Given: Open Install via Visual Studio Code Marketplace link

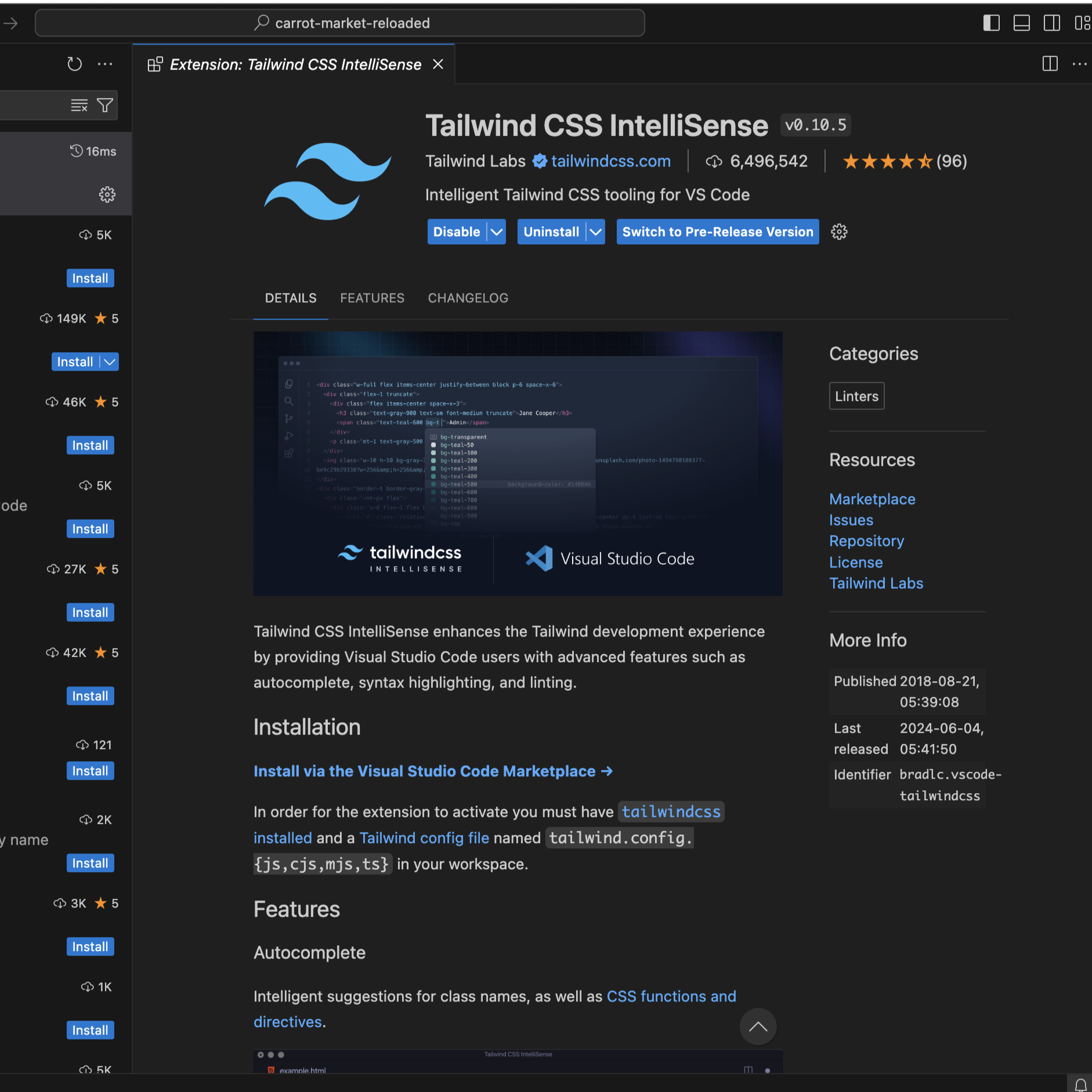Looking at the screenshot, I should pos(433,771).
